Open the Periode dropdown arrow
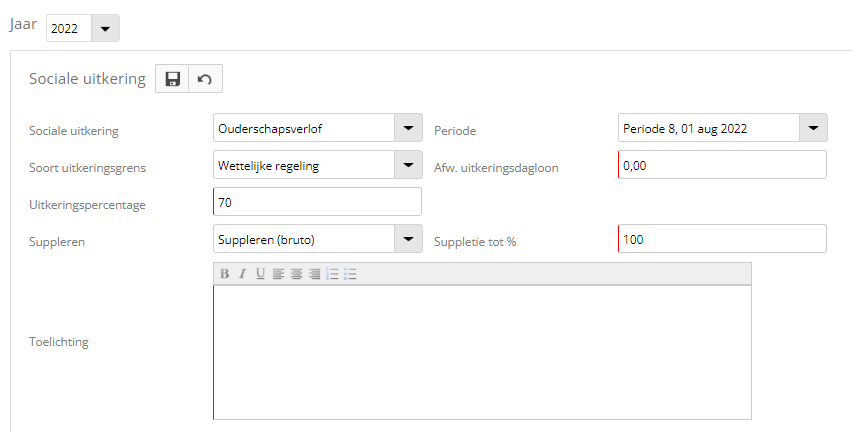 813,128
